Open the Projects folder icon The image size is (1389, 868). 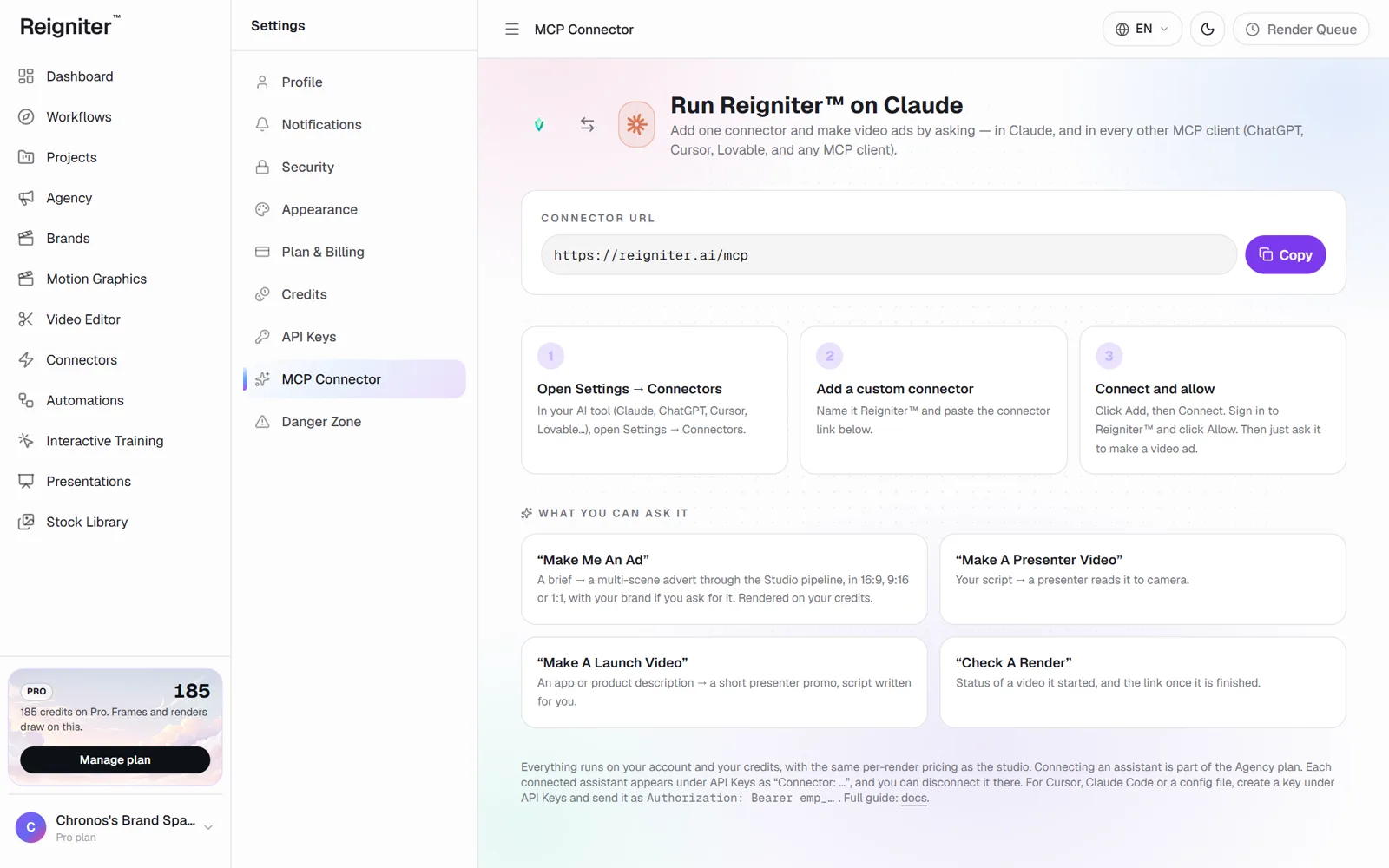(x=26, y=157)
